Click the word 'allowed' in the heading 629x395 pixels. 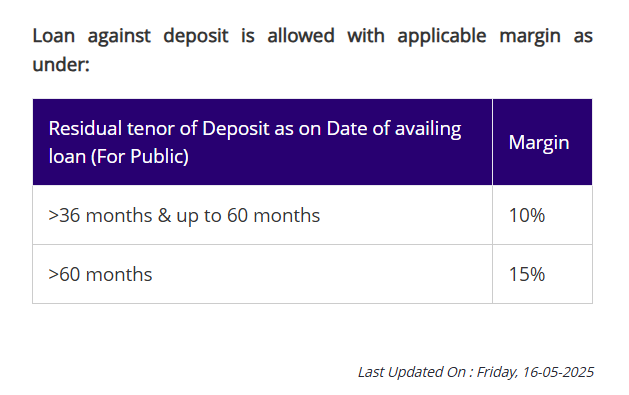click(301, 36)
